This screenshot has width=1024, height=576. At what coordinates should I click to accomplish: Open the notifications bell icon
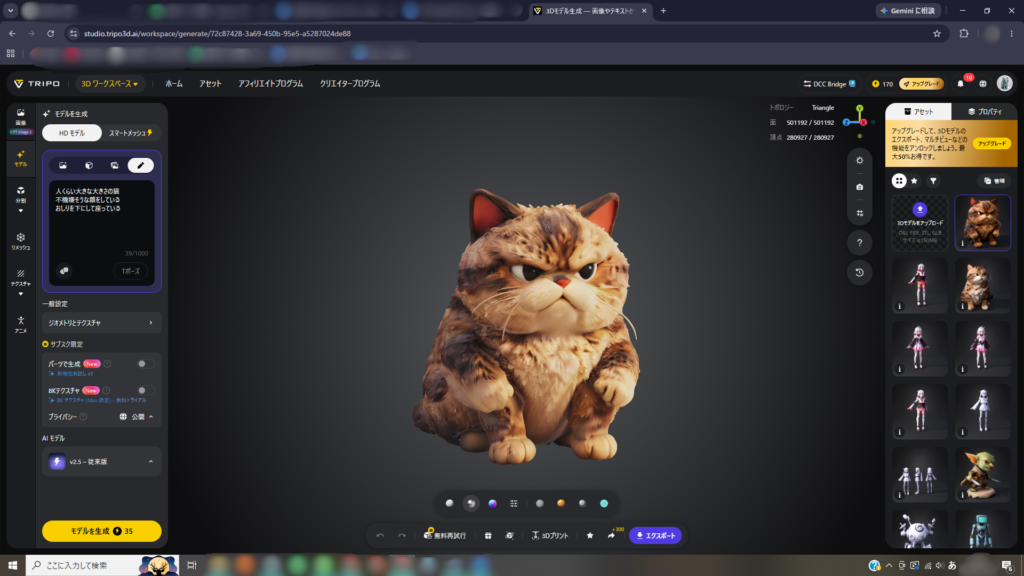(x=960, y=84)
